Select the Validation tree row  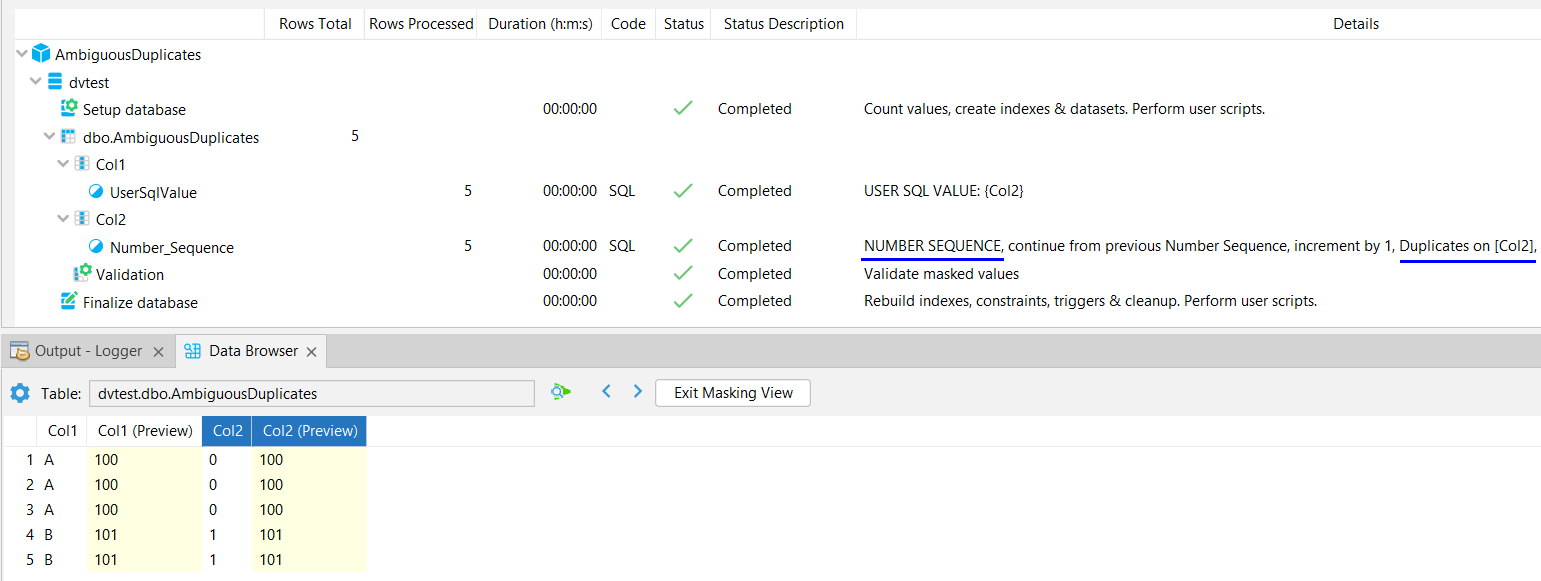pos(130,274)
